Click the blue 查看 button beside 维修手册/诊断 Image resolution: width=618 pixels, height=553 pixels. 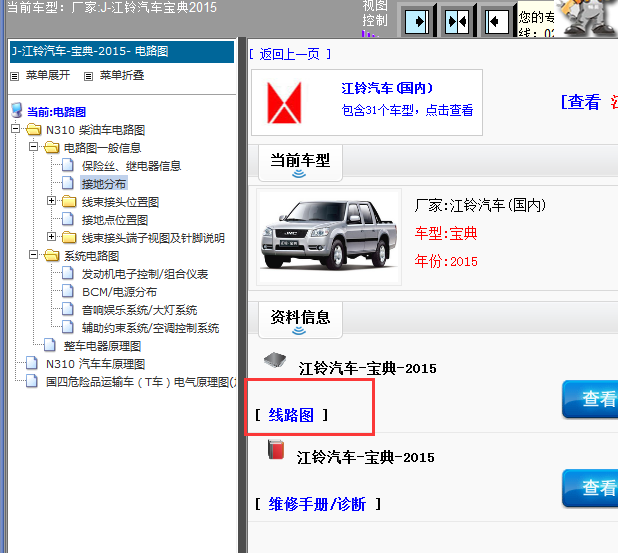590,488
